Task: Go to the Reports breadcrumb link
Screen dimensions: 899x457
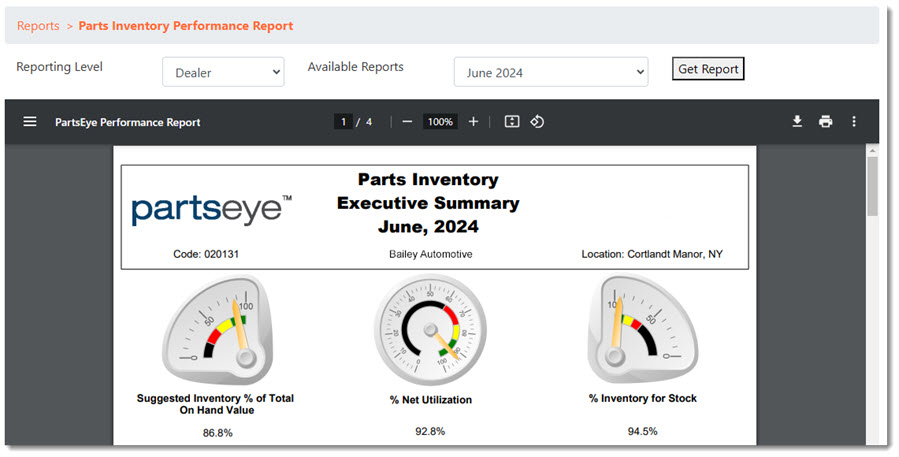Action: (x=38, y=26)
